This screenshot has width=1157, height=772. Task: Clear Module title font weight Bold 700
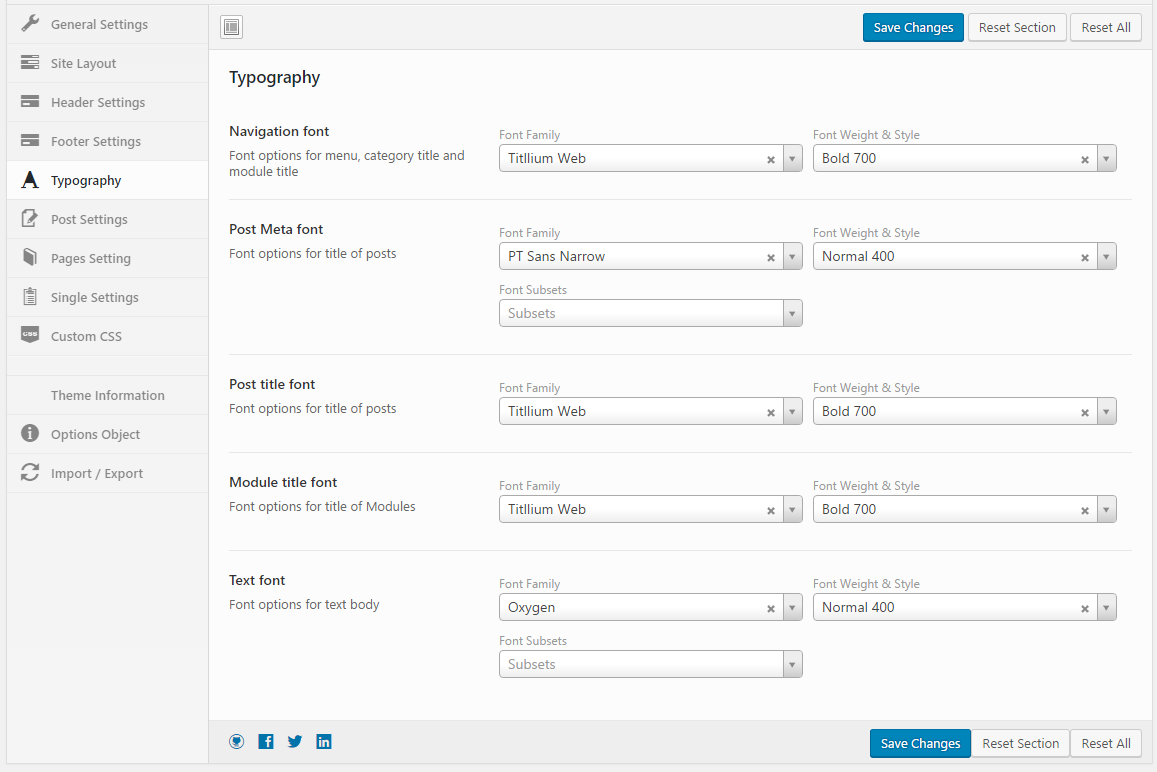coord(1084,510)
